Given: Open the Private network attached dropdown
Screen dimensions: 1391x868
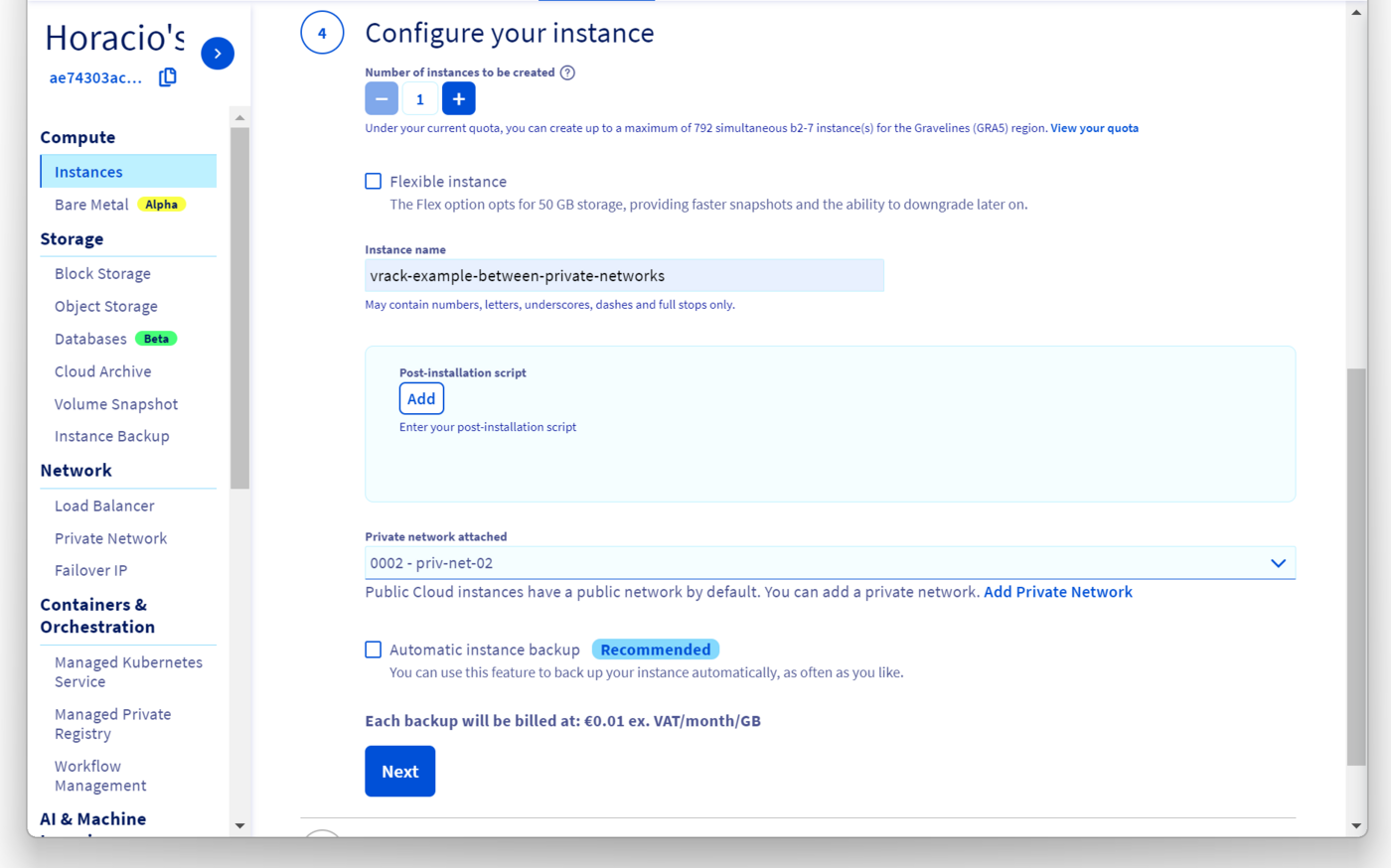Looking at the screenshot, I should coord(815,563).
